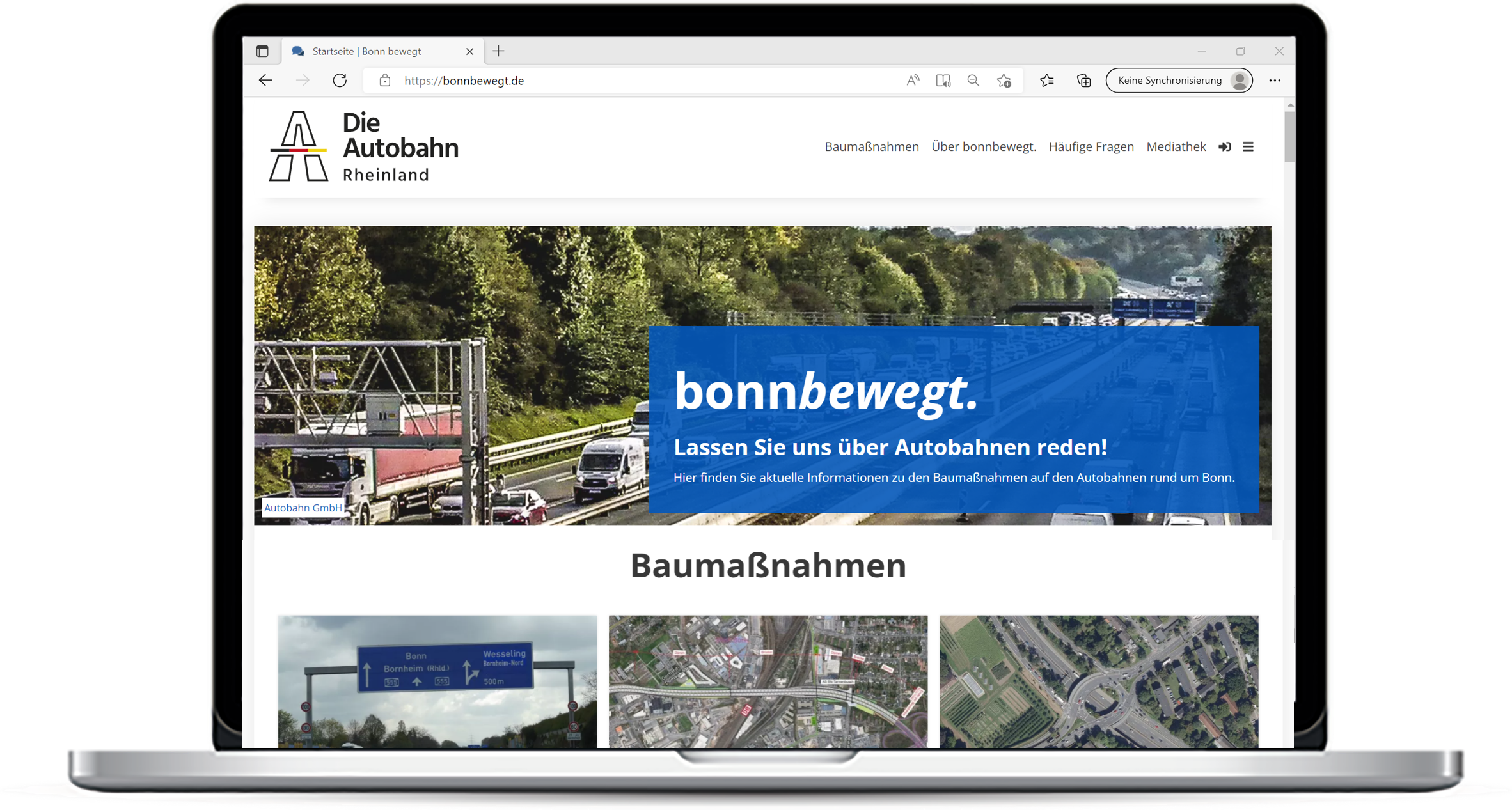The image size is (1512, 810).
Task: Open the login icon
Action: click(x=1225, y=147)
